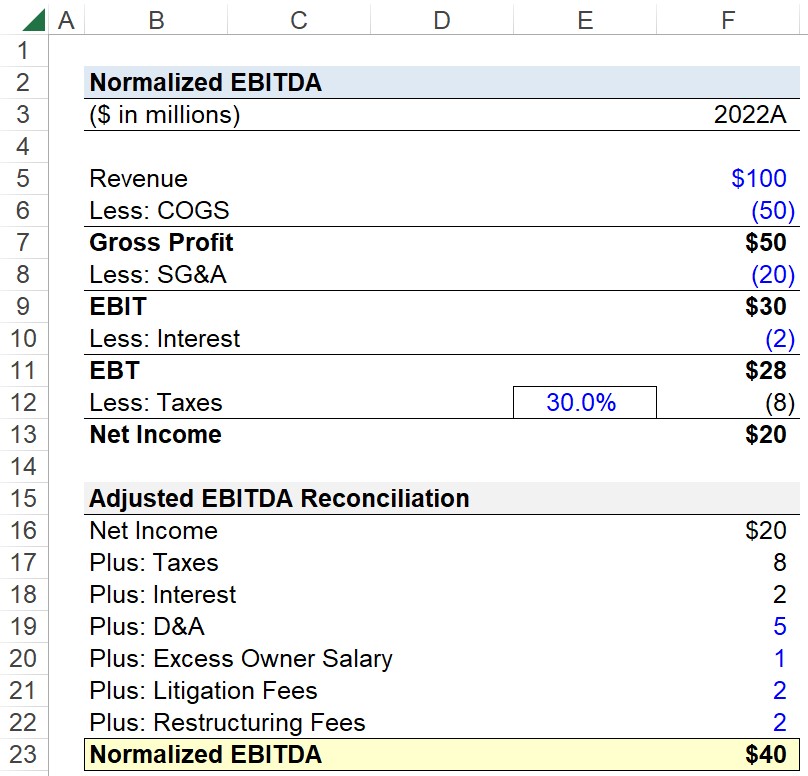
Task: Select the Excess Owner Salary value 1
Action: coord(728,659)
